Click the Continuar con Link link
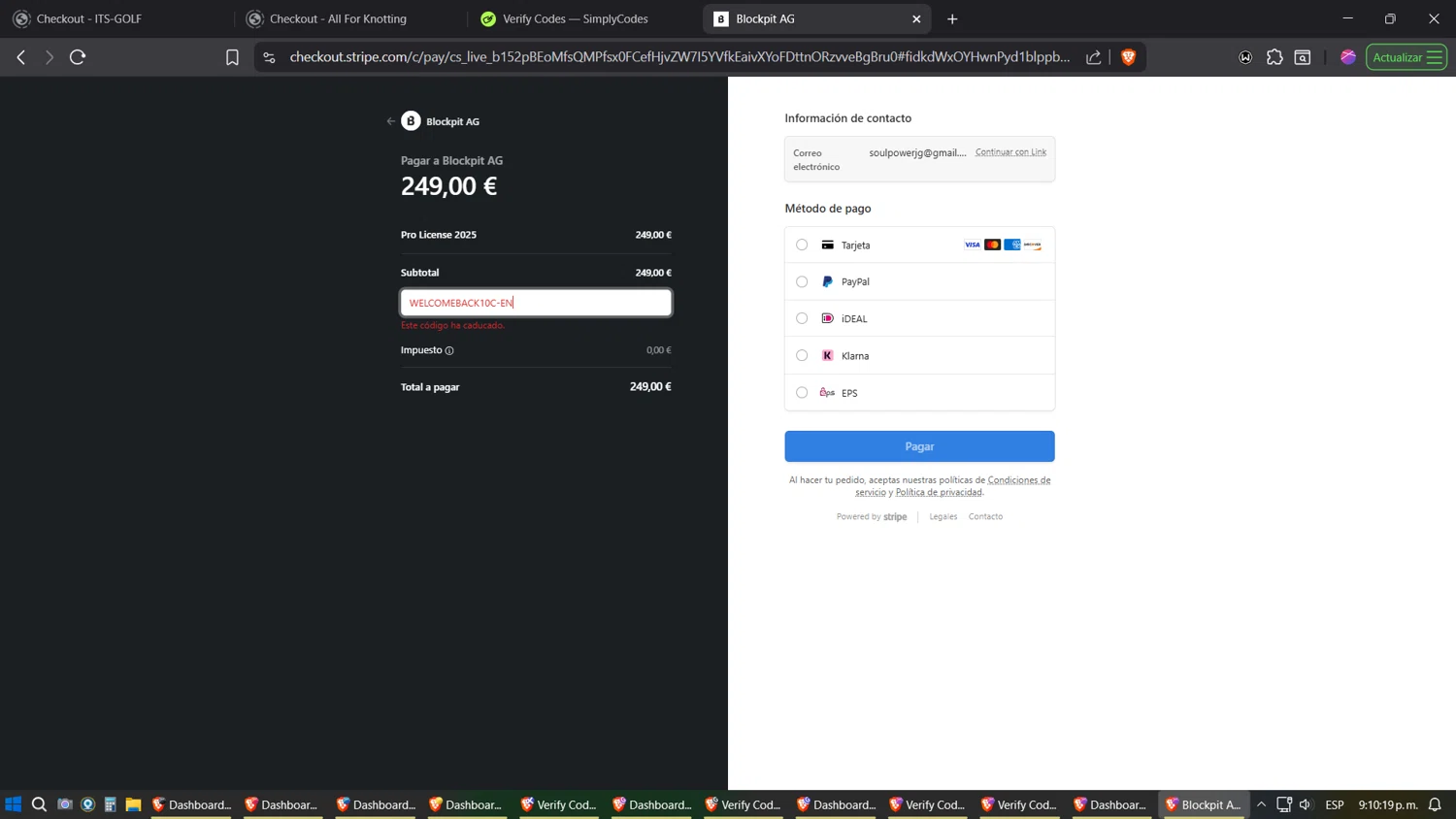The height and width of the screenshot is (819, 1456). pos(1010,152)
